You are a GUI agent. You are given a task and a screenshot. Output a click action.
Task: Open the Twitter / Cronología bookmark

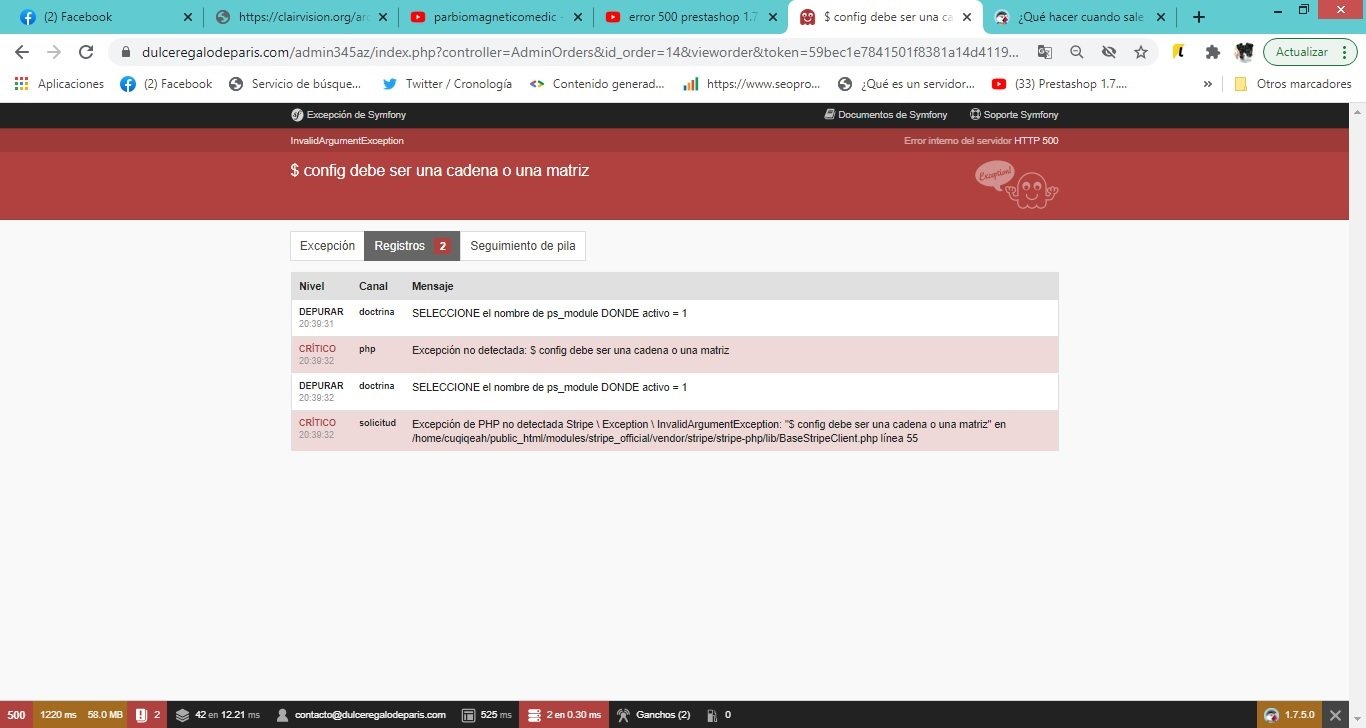447,84
